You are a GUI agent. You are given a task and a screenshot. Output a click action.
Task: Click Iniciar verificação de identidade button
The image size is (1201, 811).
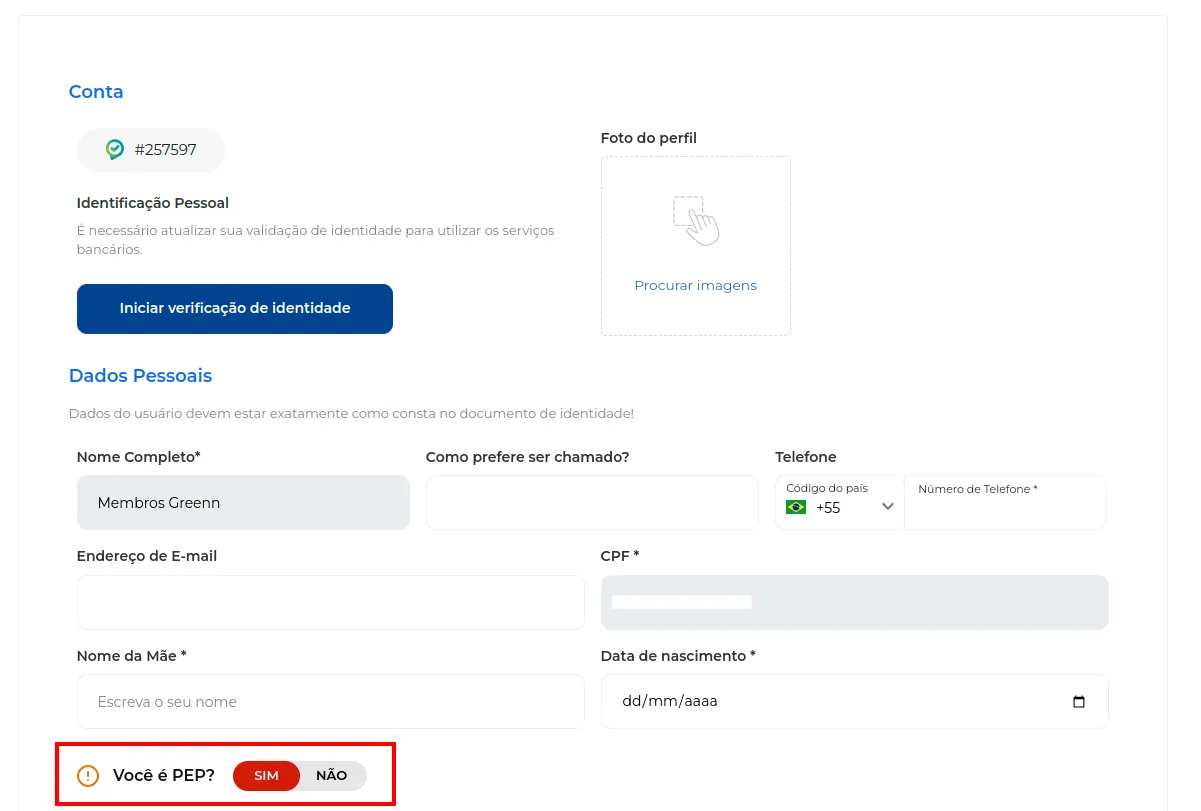tap(235, 308)
